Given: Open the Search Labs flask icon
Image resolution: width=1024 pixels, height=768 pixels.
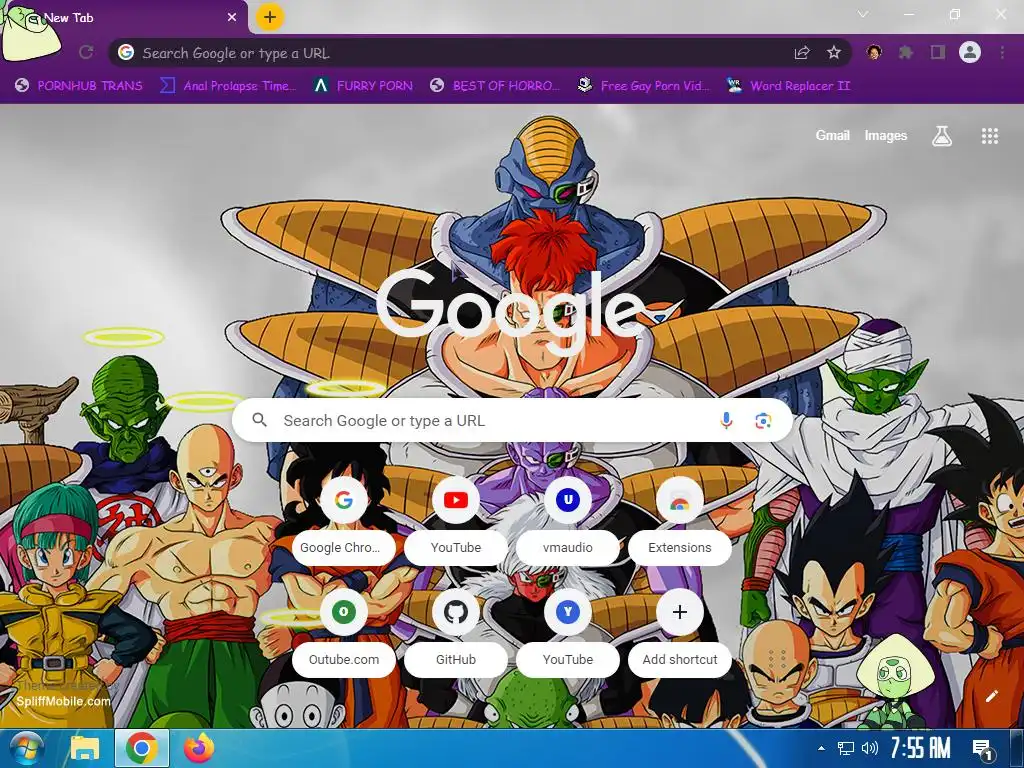Looking at the screenshot, I should [942, 136].
